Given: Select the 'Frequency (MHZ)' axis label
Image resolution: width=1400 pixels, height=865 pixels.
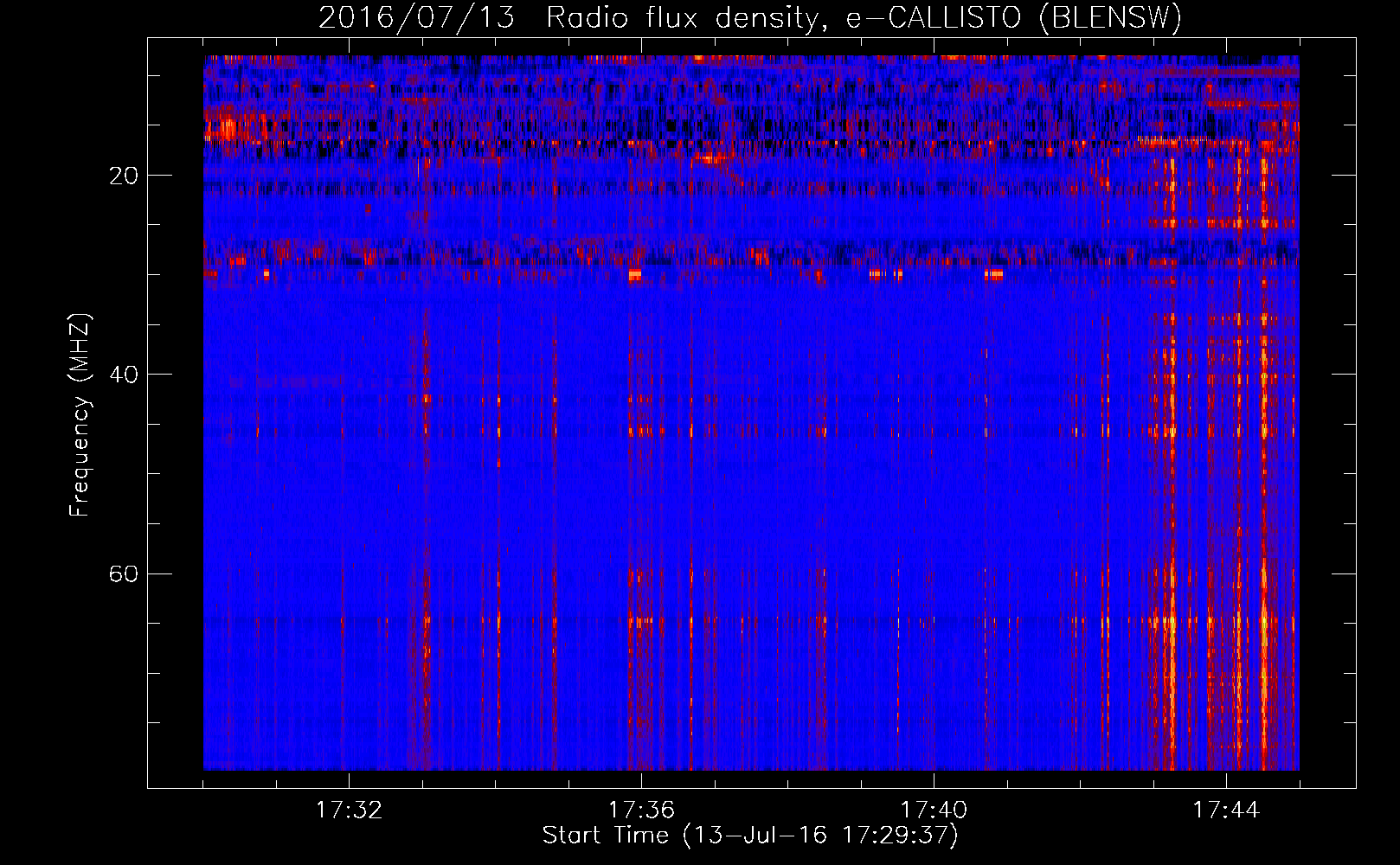Looking at the screenshot, I should (80, 415).
